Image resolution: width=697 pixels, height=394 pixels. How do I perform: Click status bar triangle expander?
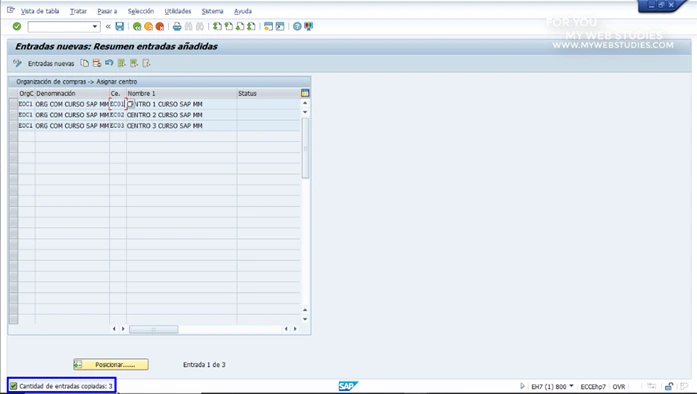pyautogui.click(x=522, y=386)
